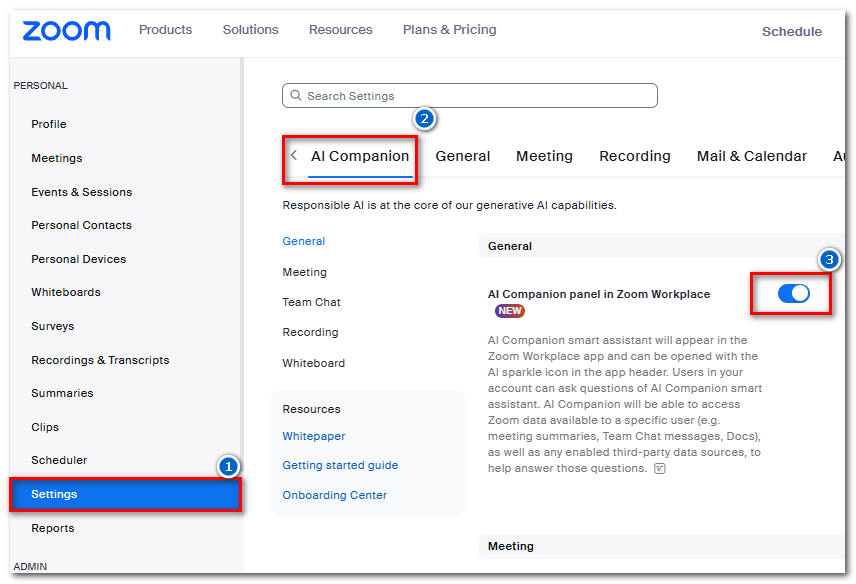Click Schedule in the top bar

coord(792,32)
